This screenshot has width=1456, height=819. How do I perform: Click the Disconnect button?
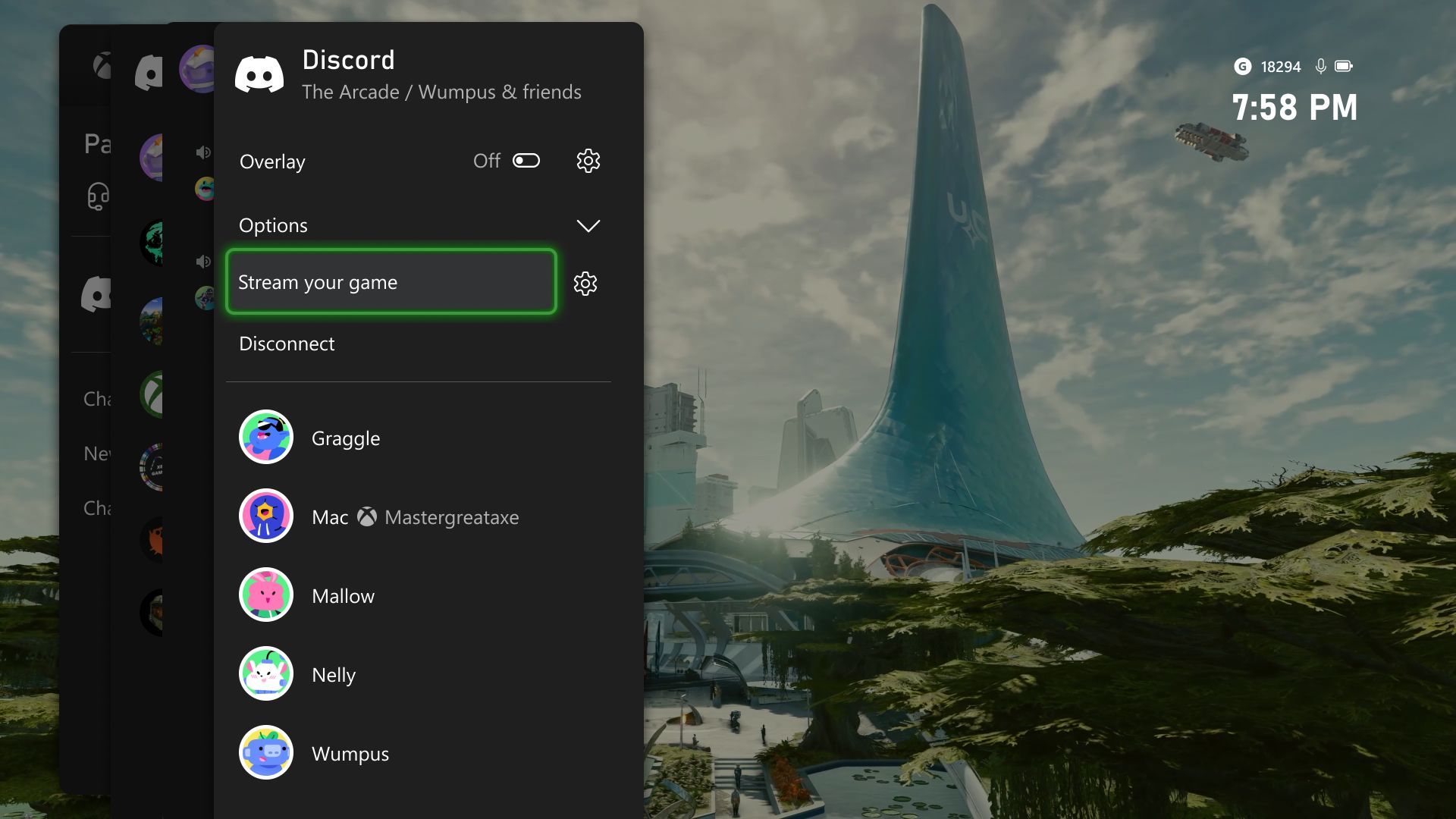click(286, 343)
